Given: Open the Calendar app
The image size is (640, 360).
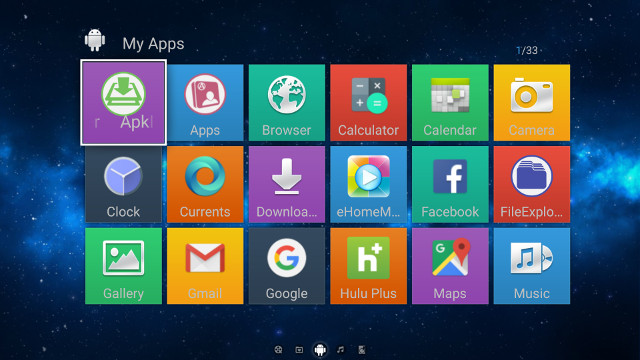Looking at the screenshot, I should (450, 102).
